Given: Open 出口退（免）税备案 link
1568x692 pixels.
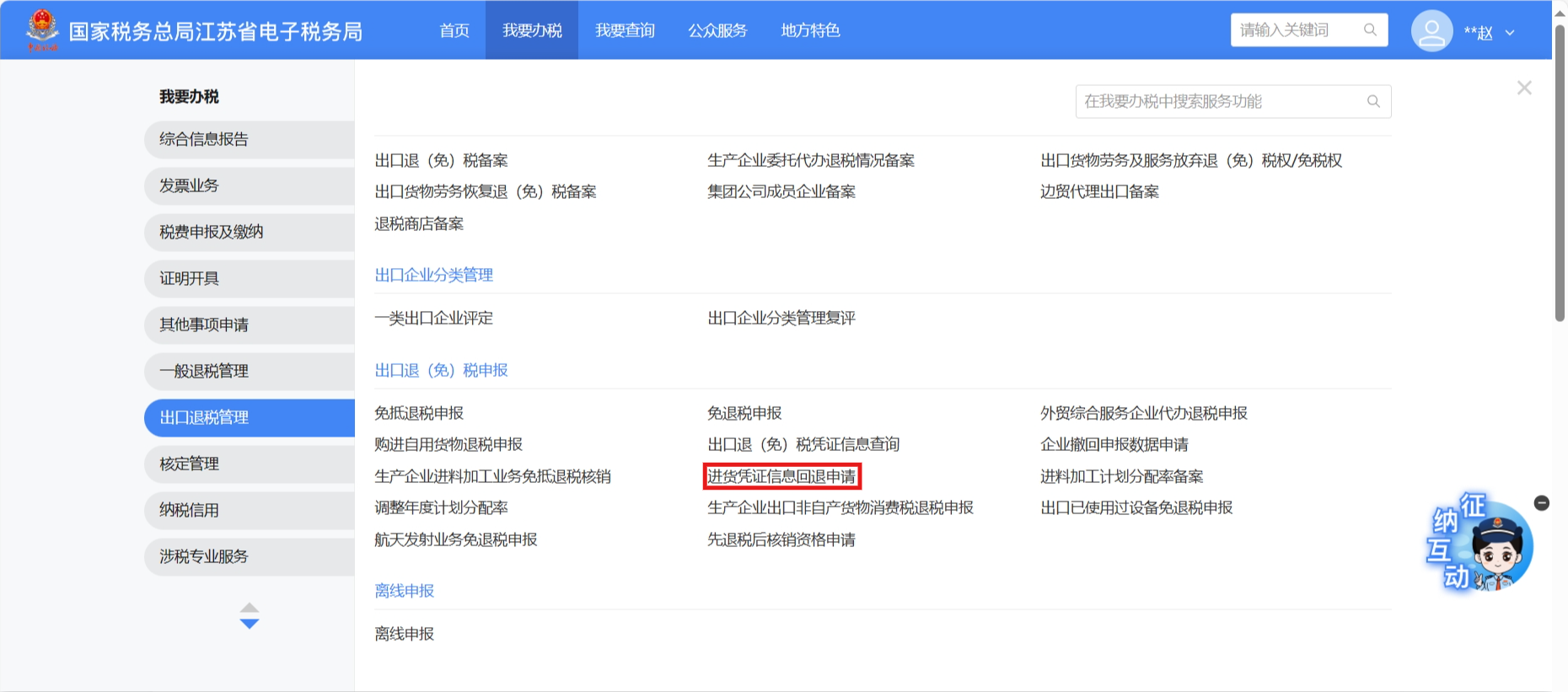Looking at the screenshot, I should pyautogui.click(x=441, y=160).
